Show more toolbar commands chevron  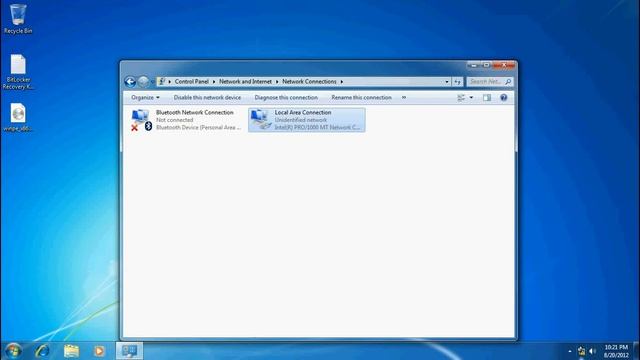(404, 98)
